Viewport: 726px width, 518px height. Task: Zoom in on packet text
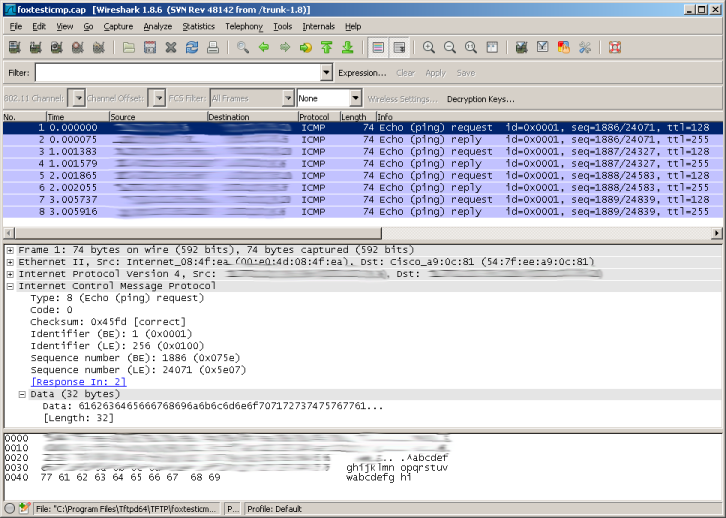(x=429, y=47)
